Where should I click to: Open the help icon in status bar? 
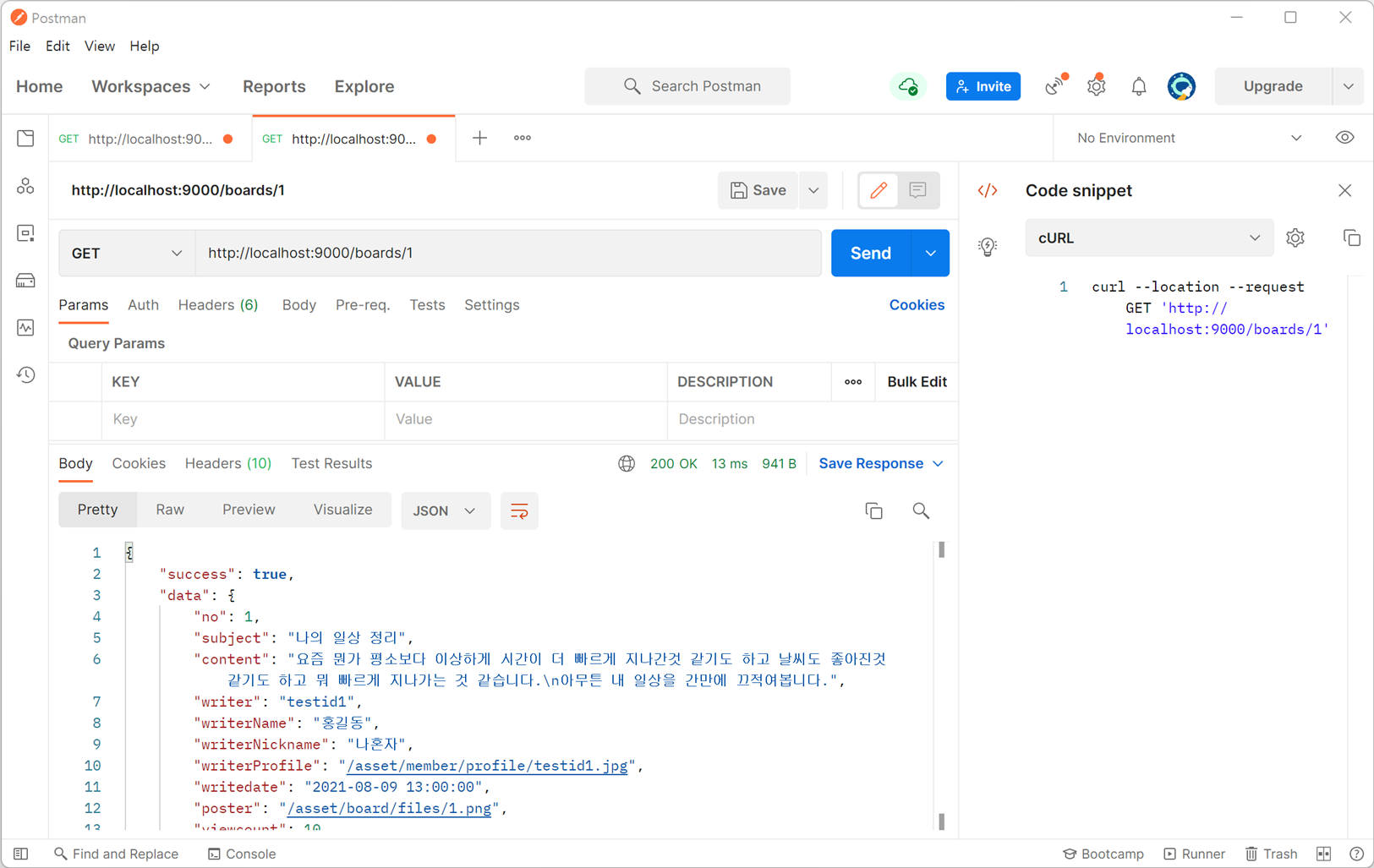pos(1356,854)
